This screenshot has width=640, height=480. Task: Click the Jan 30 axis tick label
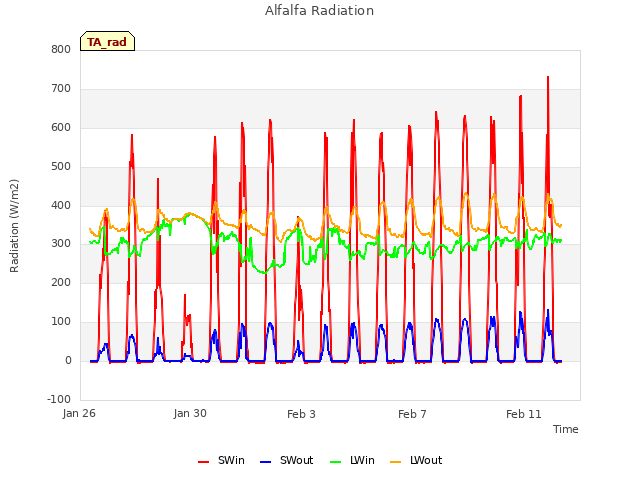pos(190,413)
